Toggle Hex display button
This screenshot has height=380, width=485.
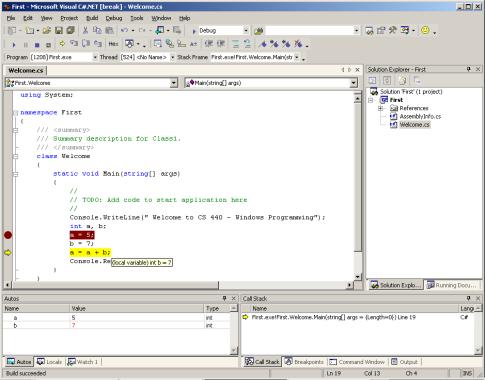tap(113, 44)
